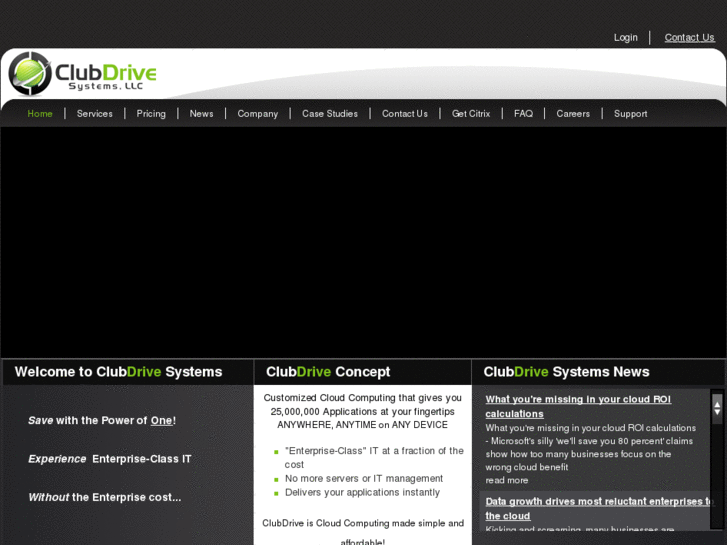The height and width of the screenshot is (545, 727).
Task: Open 'What you're missing in your cloud ROI' article
Action: click(x=578, y=406)
